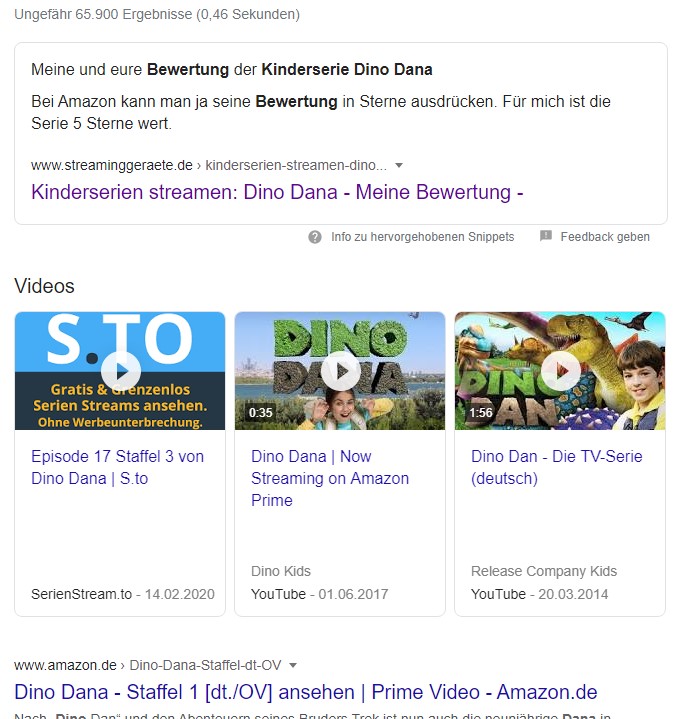The width and height of the screenshot is (678, 719).
Task: Open 'Dino Dana - Staffel 1 [dt./OV] ansehen' link
Action: coord(306,692)
